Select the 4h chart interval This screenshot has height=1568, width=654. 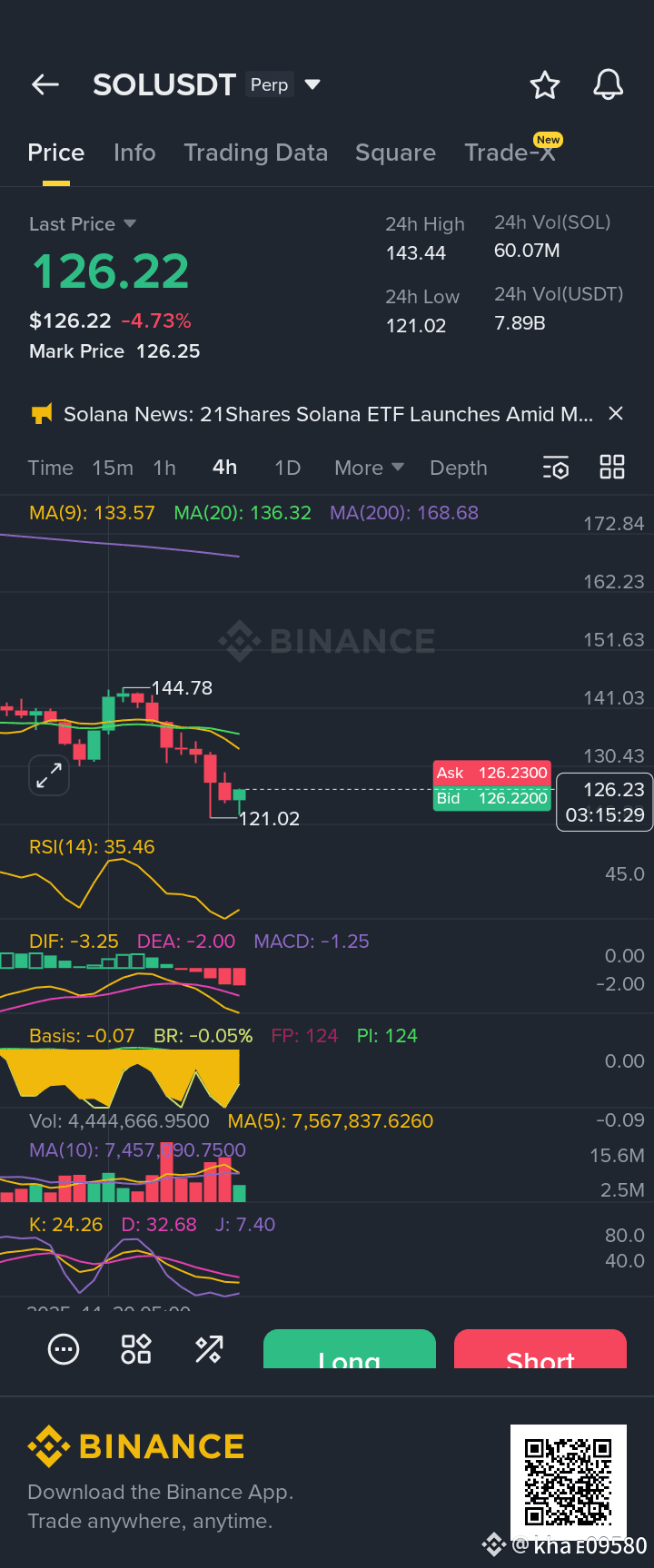(224, 467)
